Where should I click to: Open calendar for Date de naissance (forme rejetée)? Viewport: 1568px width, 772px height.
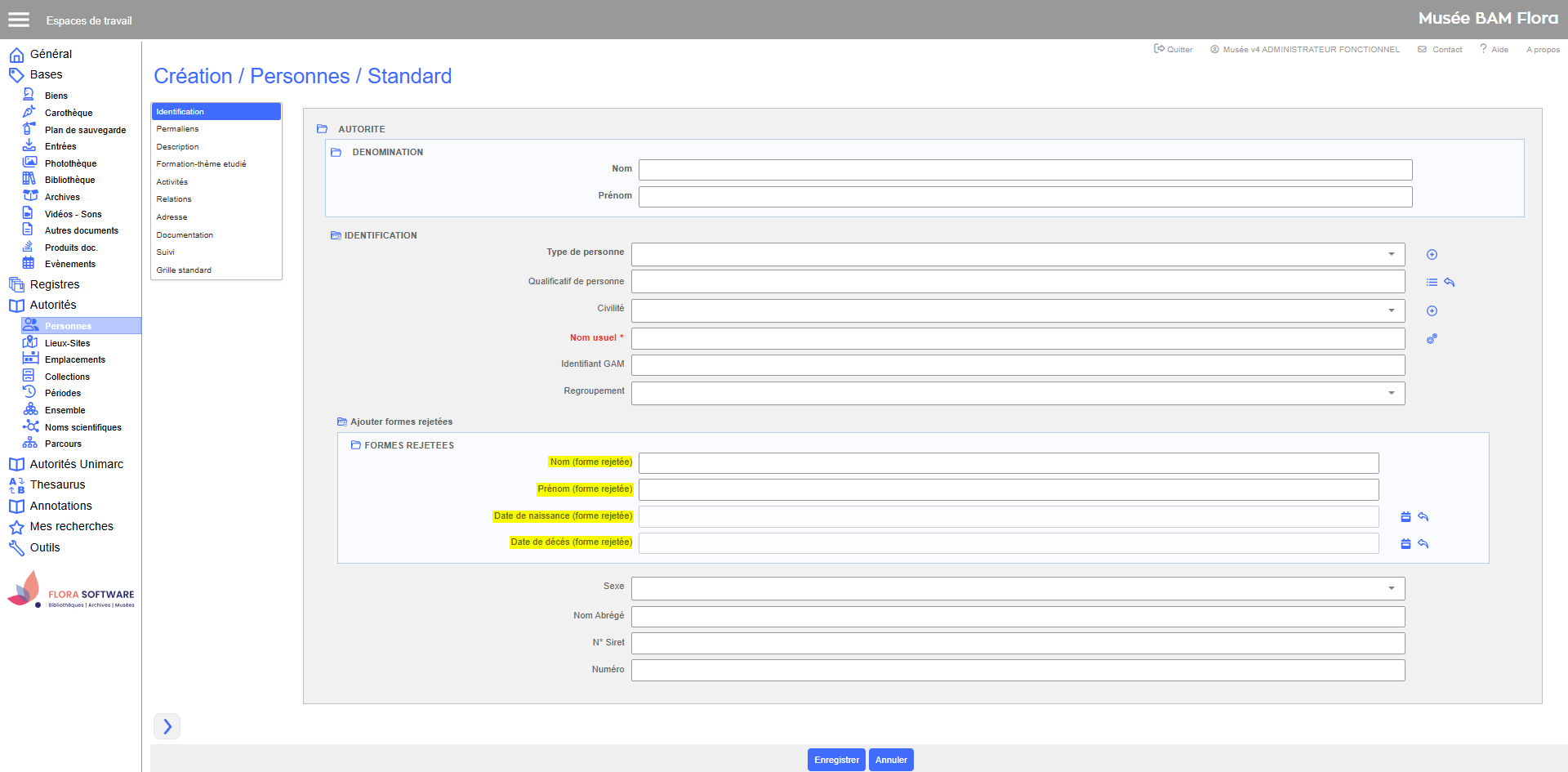[x=1405, y=517]
